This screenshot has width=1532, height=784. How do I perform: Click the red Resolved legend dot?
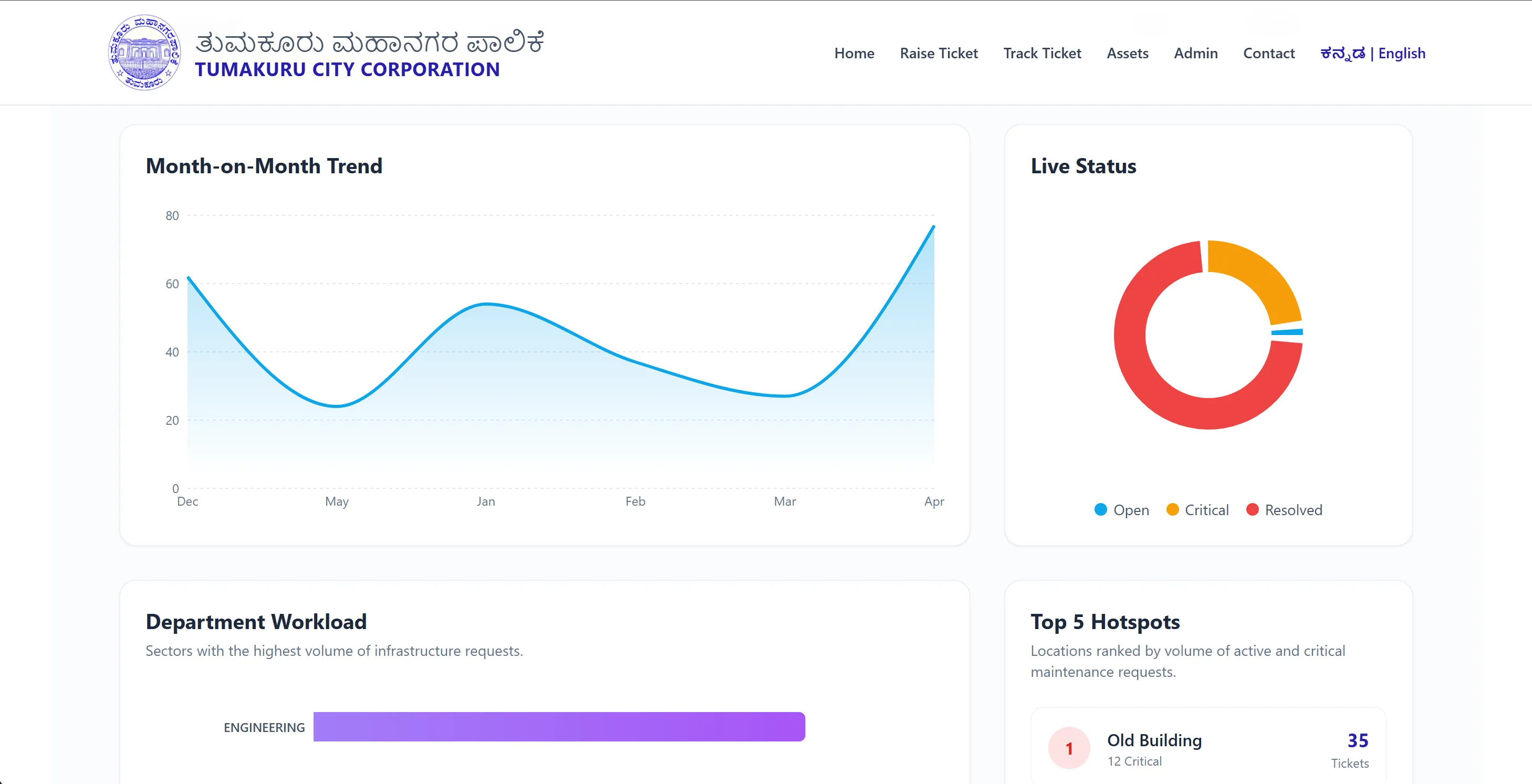pyautogui.click(x=1252, y=509)
